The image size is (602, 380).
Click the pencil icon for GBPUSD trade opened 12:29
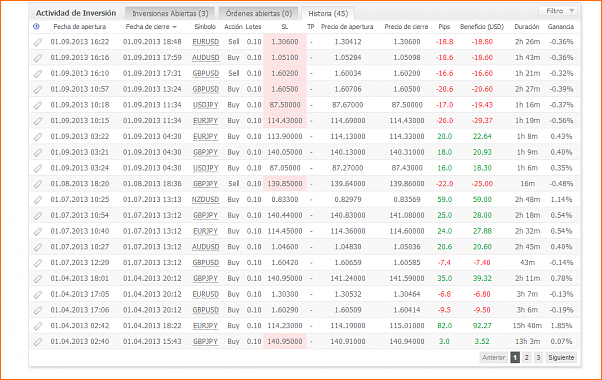click(x=38, y=263)
